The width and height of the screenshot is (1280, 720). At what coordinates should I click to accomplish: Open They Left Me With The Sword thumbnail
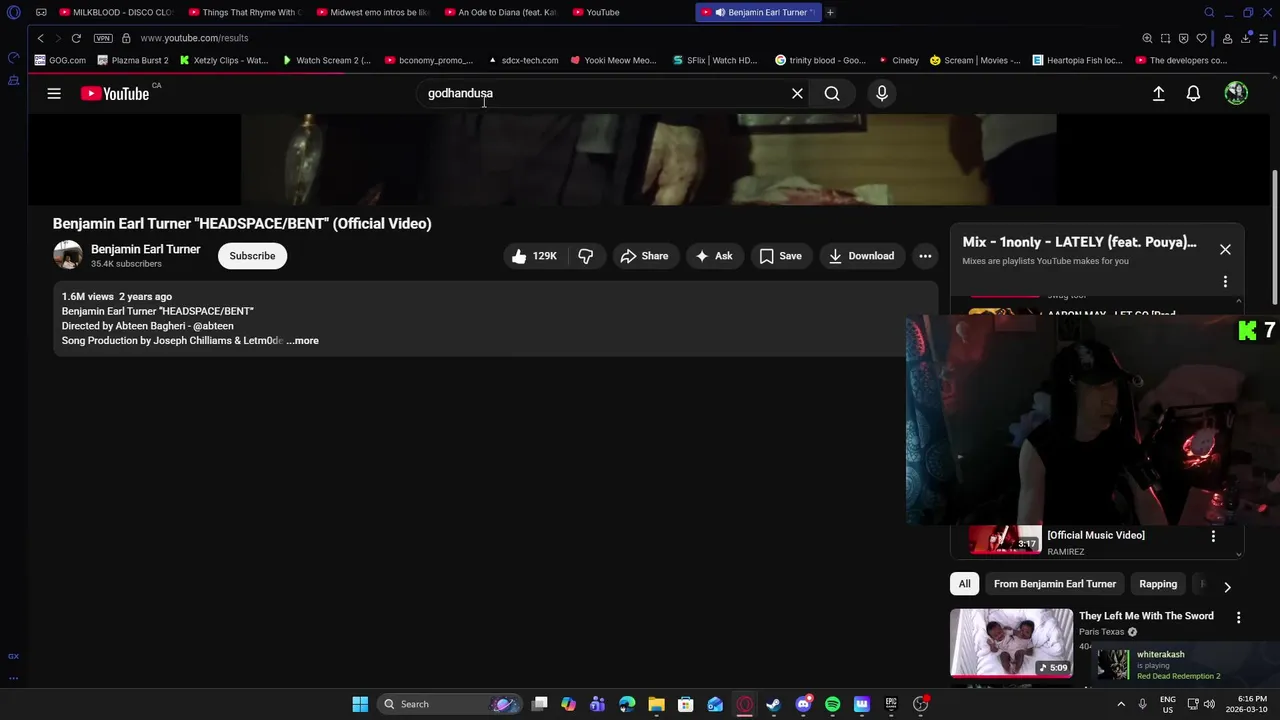pos(1011,643)
